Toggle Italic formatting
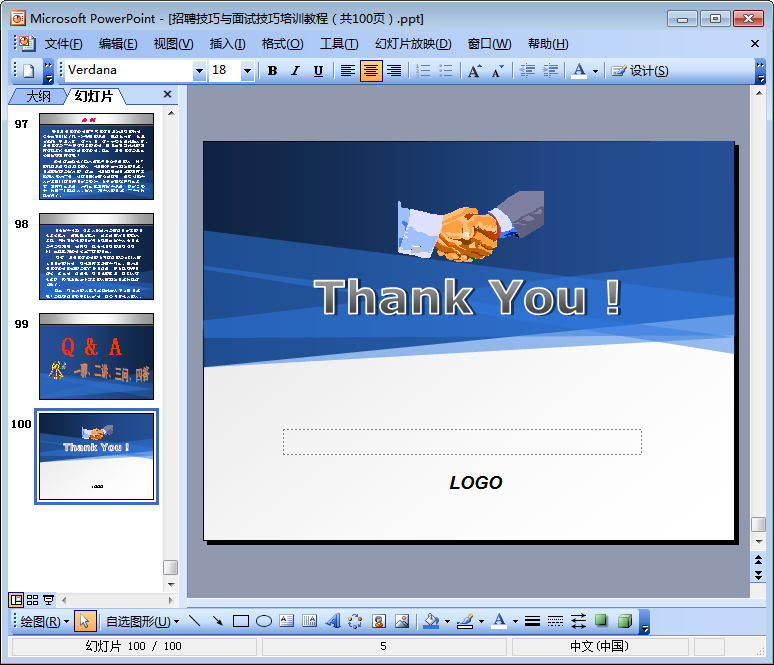Viewport: 774px width, 665px height. point(295,71)
